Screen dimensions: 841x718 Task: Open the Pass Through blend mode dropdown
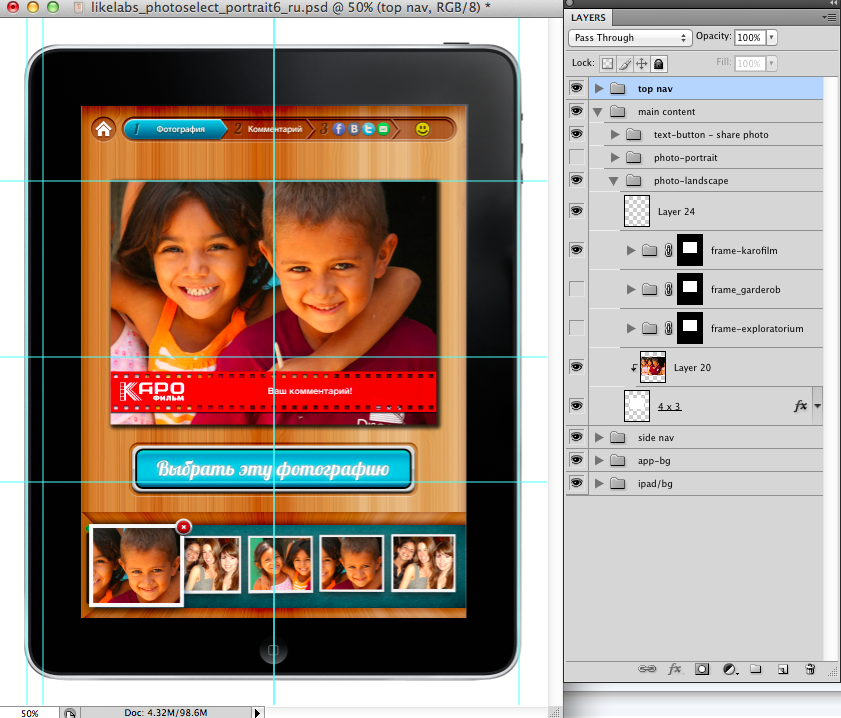click(630, 37)
